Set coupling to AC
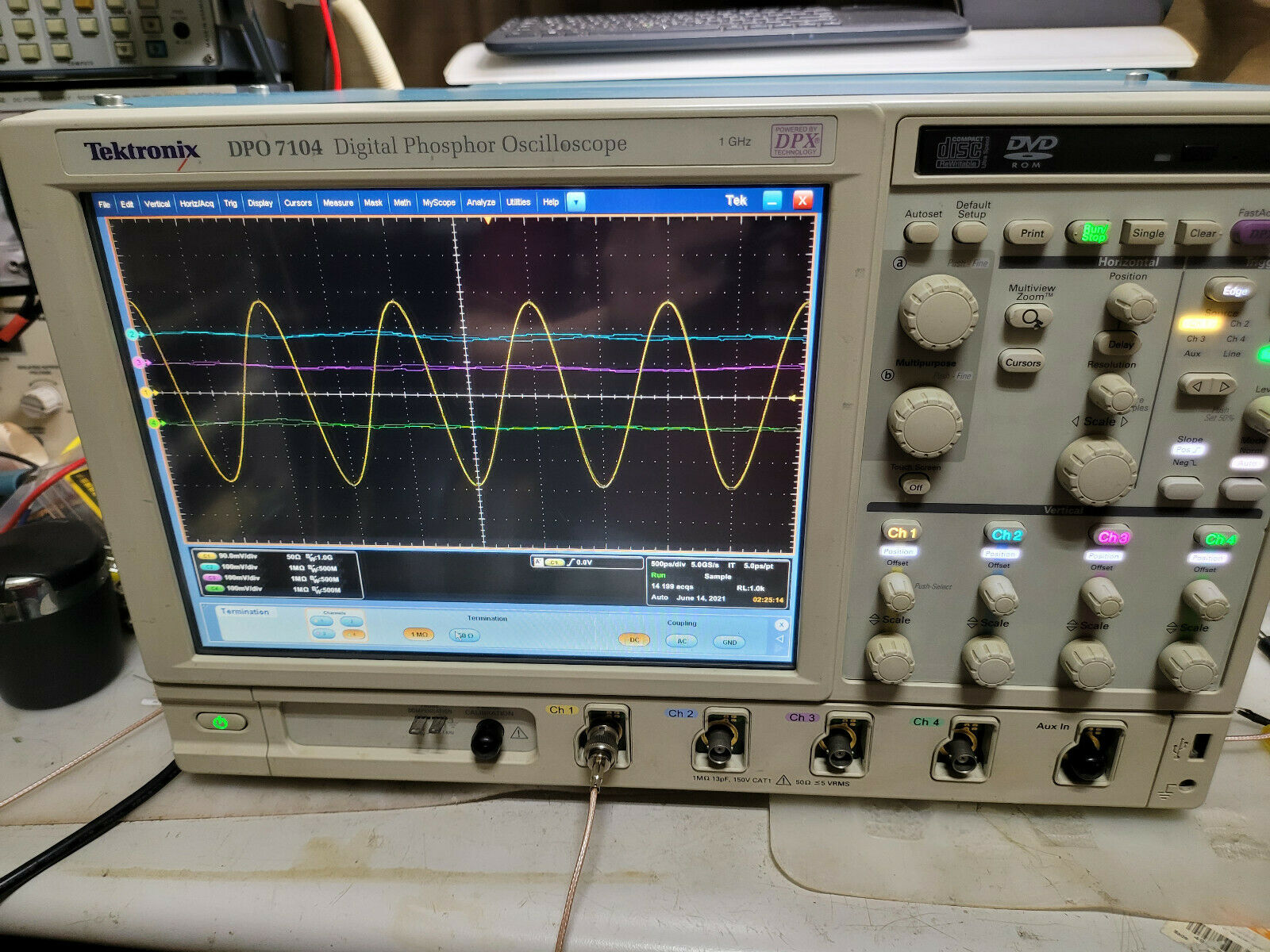1270x952 pixels. pos(682,641)
